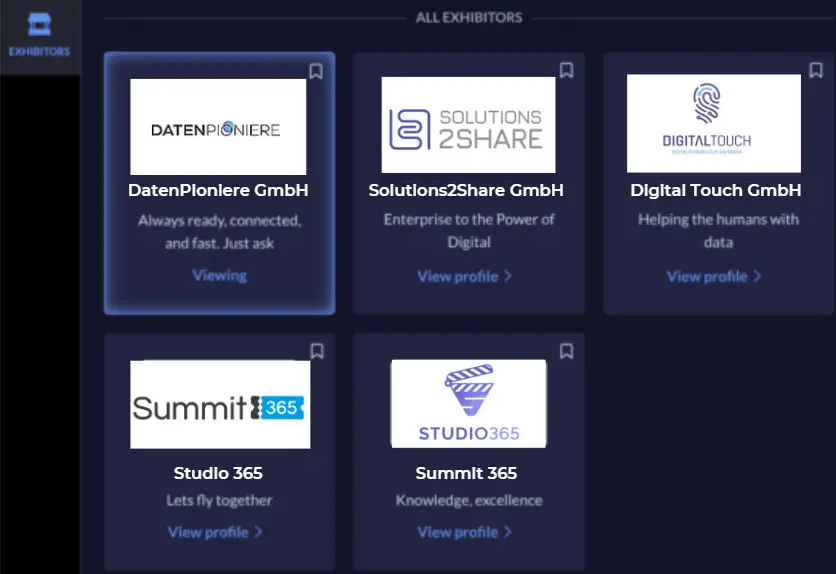Viewport: 836px width, 574px height.
Task: Click 'Enterprise to the Power of Digital' tagline
Action: click(x=469, y=231)
